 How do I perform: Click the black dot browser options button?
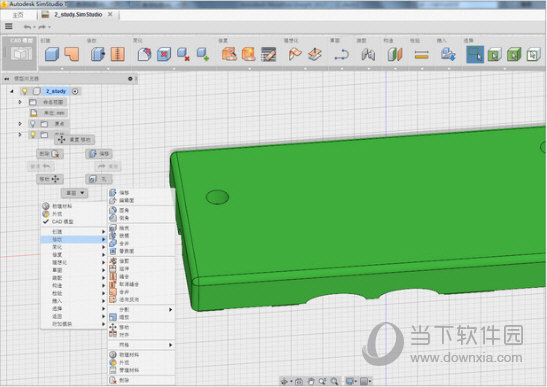click(x=130, y=79)
